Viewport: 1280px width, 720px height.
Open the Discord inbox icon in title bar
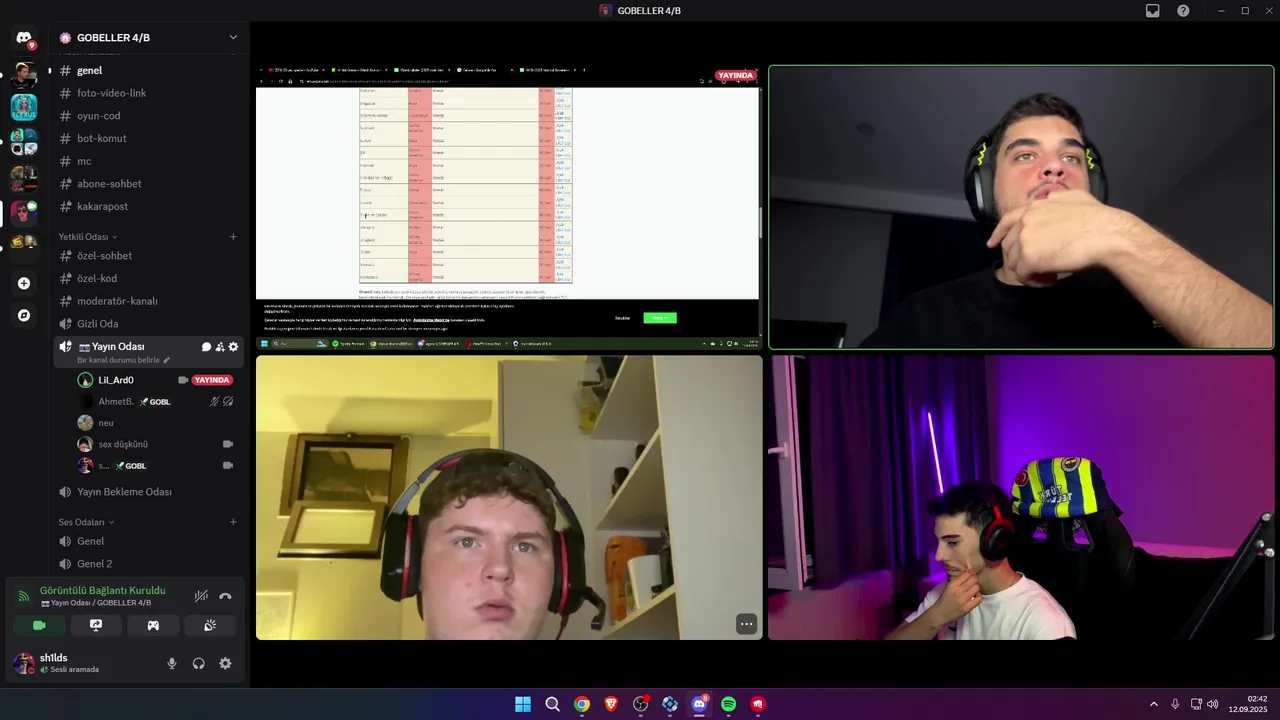click(x=1153, y=11)
